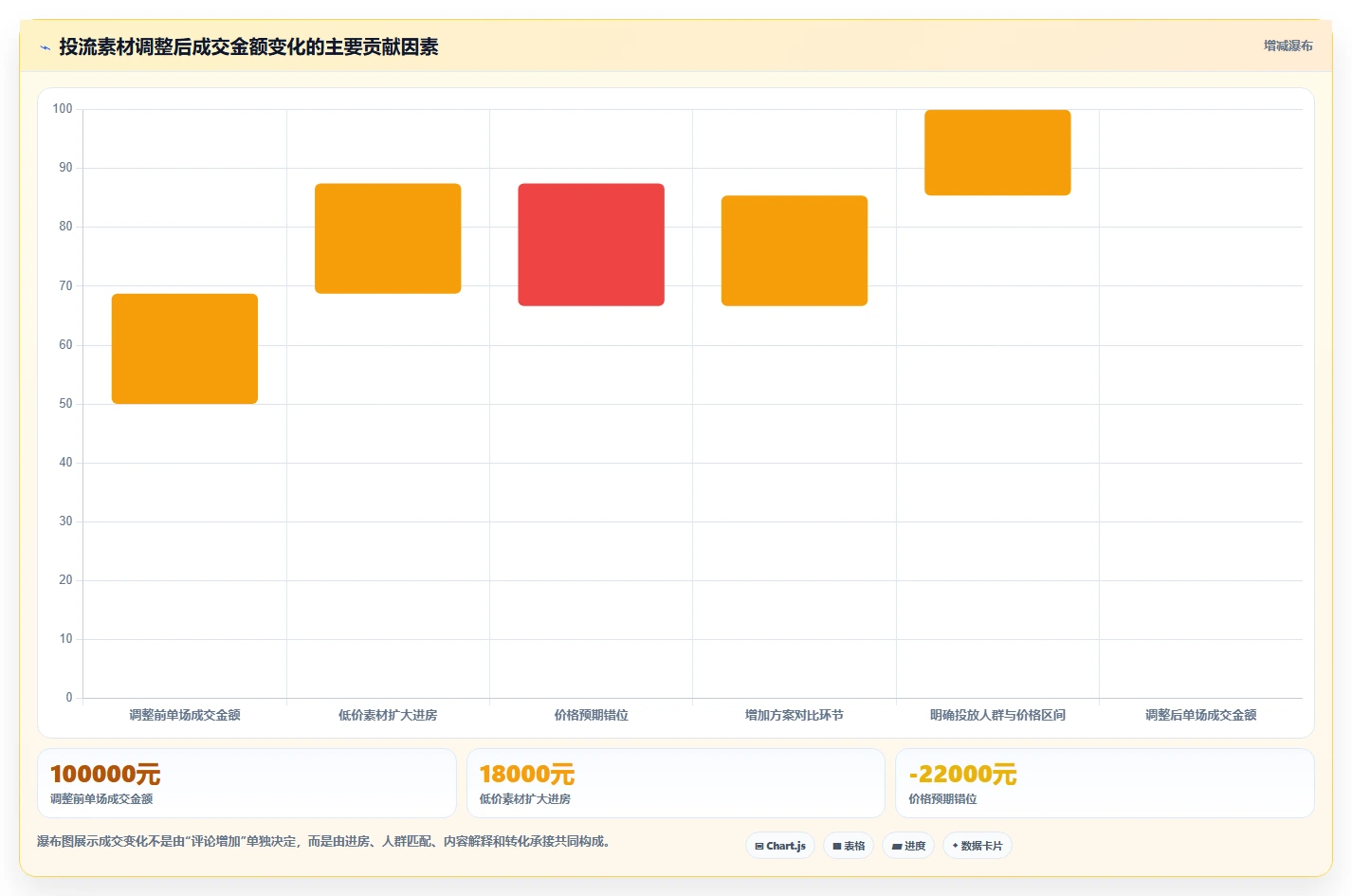Click x-axis label 明确投放人群与价格区间
This screenshot has width=1352, height=896.
[x=997, y=715]
